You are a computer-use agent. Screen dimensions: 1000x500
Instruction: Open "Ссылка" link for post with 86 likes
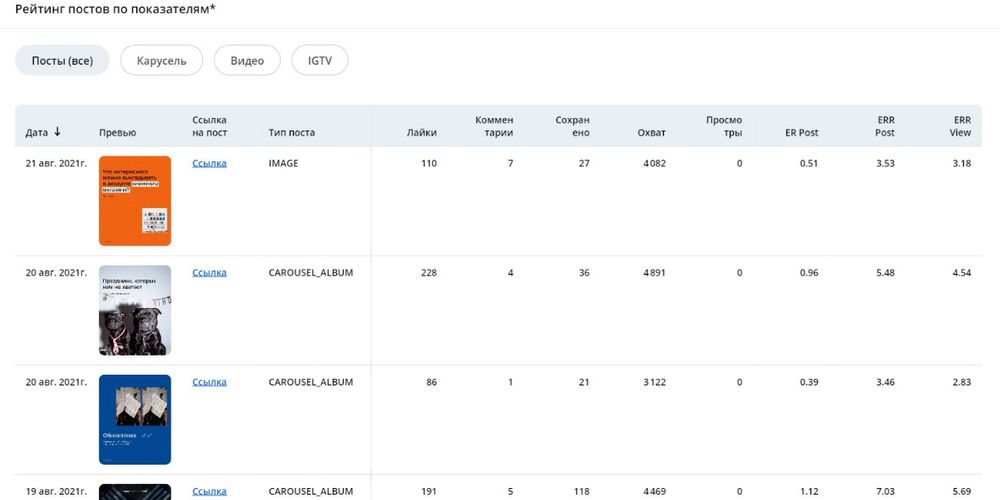[209, 383]
